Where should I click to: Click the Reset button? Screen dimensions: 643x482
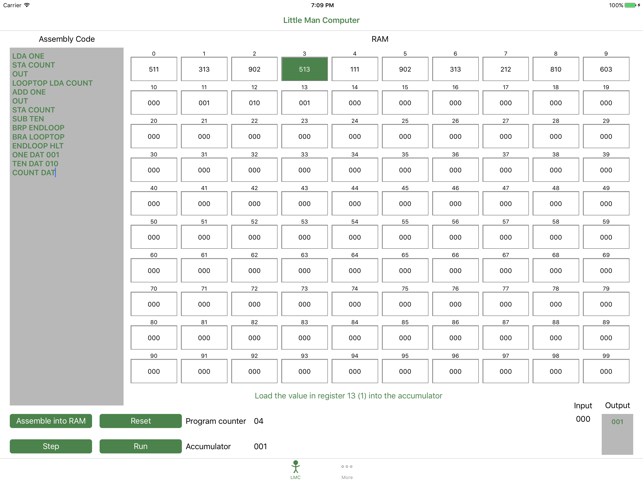tap(140, 421)
